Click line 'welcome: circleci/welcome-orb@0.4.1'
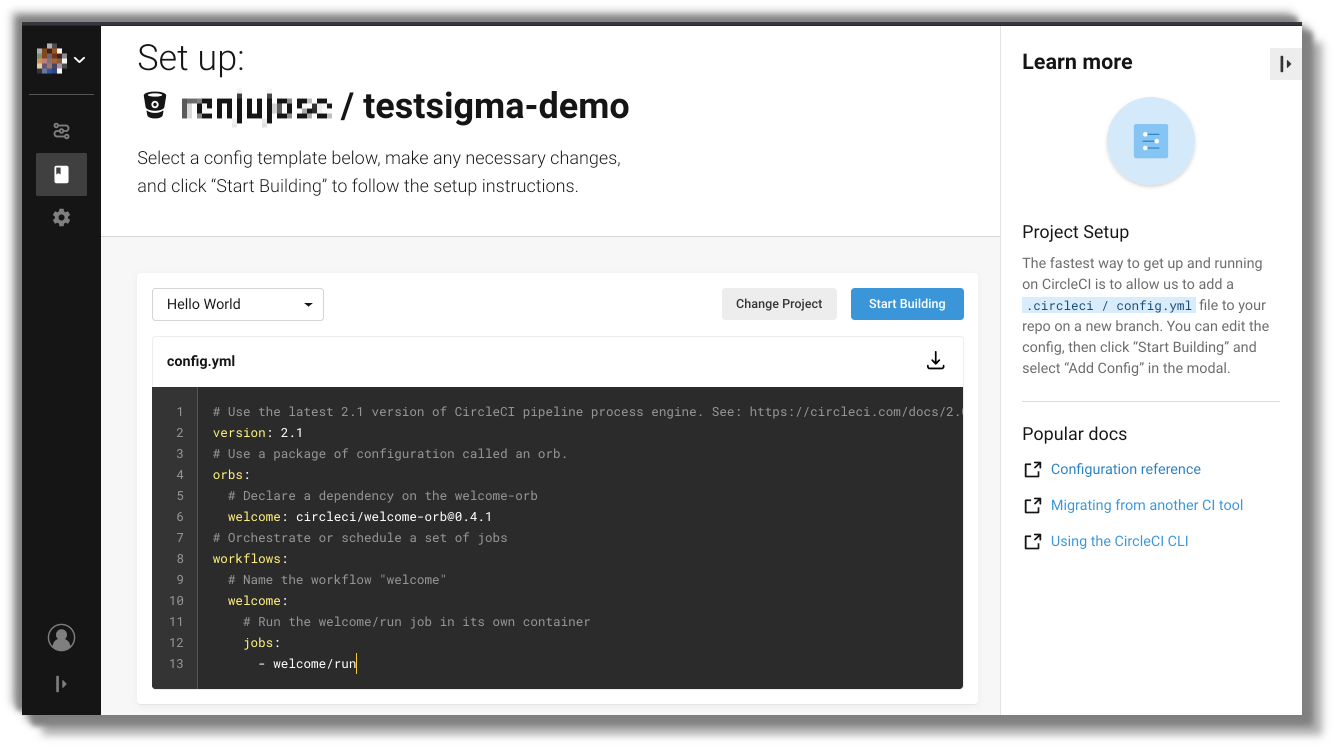 [359, 517]
